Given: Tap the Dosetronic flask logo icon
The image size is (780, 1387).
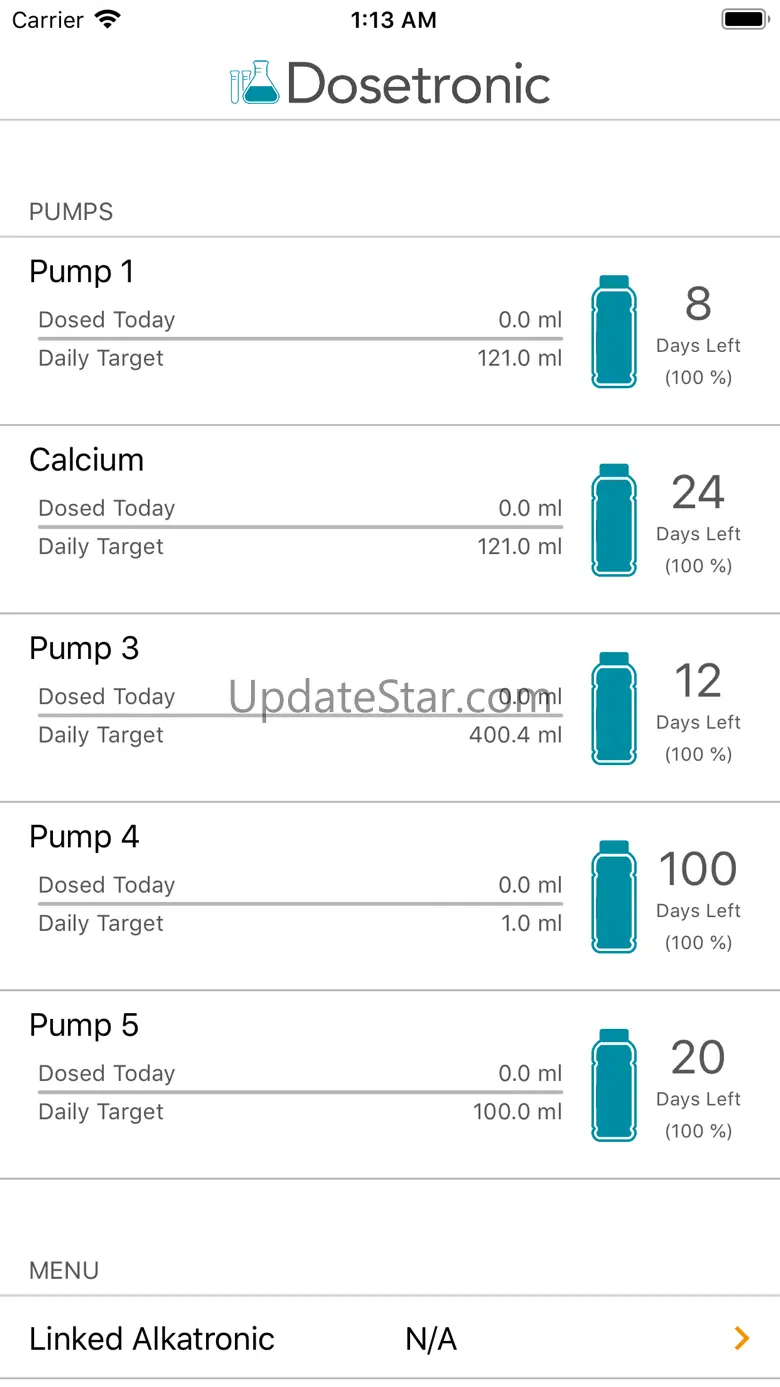Looking at the screenshot, I should pos(254,83).
